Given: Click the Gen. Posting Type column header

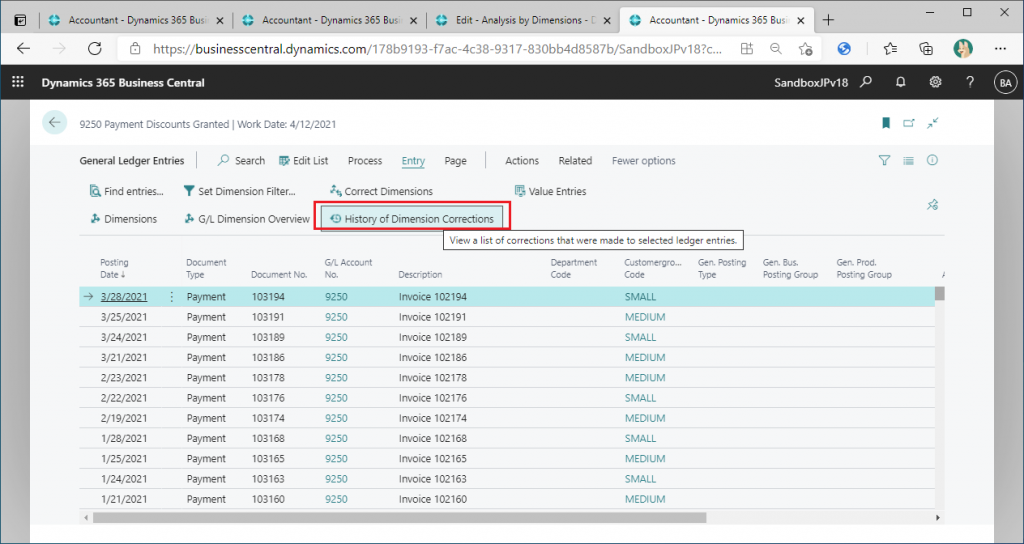Looking at the screenshot, I should click(x=722, y=268).
